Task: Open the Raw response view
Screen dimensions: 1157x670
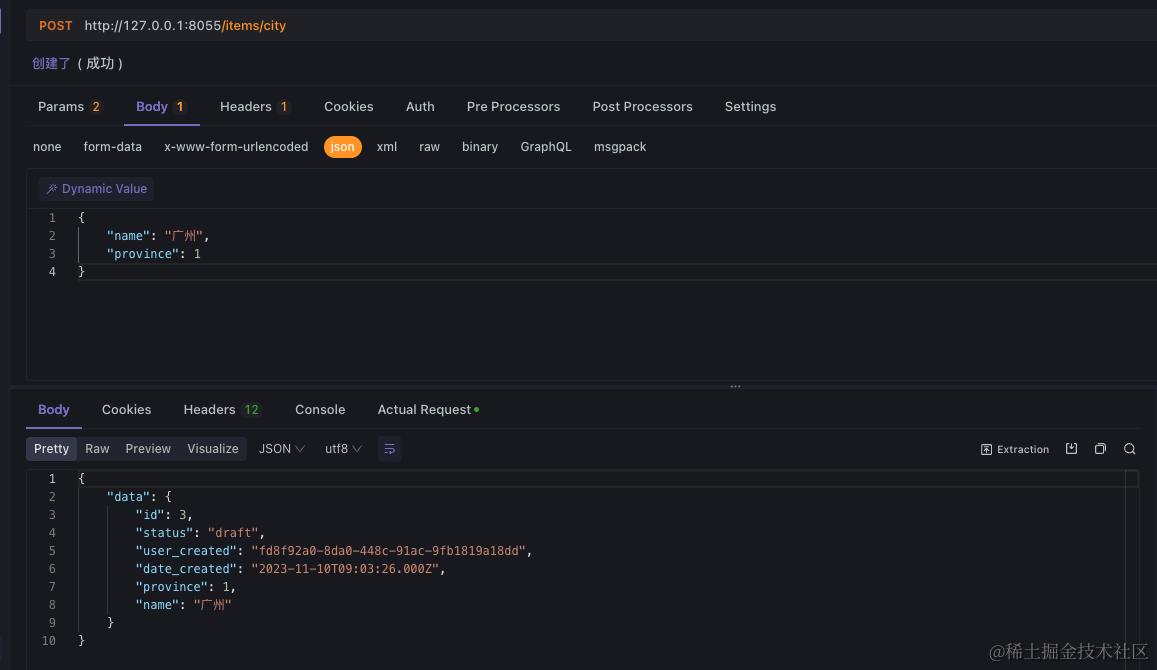Action: pyautogui.click(x=97, y=449)
